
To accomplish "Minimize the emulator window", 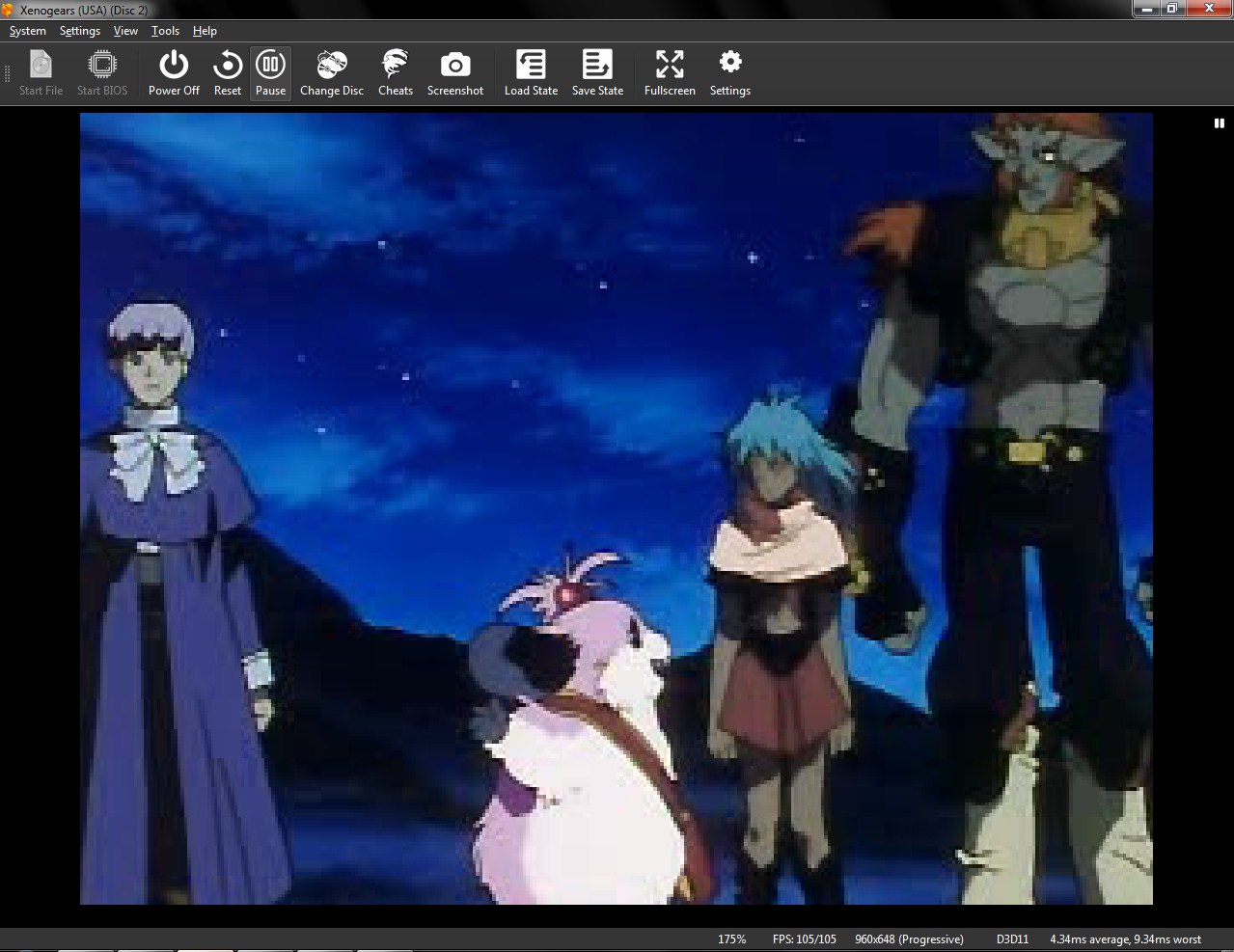I will [x=1145, y=9].
